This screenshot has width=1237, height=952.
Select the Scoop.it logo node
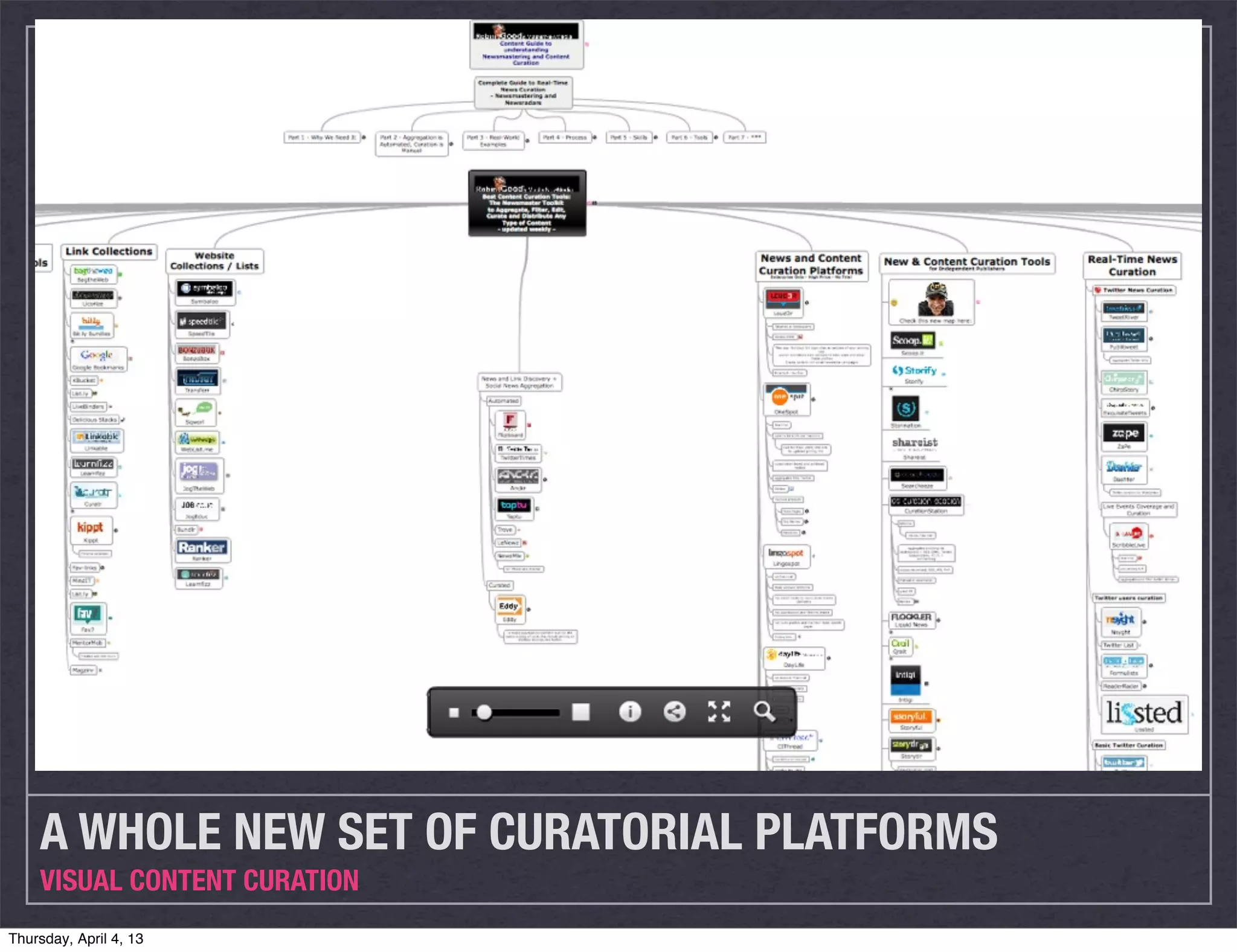(913, 343)
